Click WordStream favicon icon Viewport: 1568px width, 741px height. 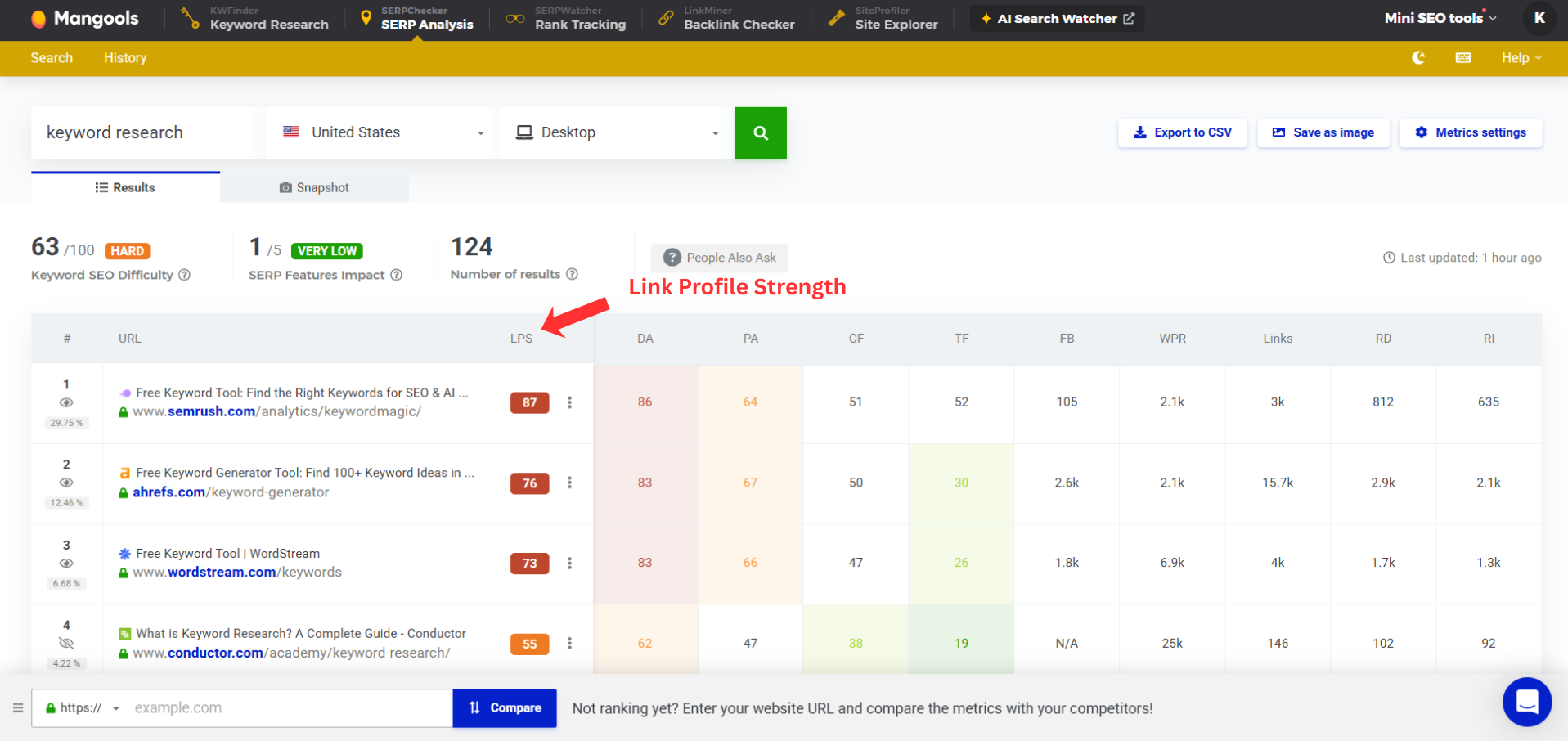(x=125, y=554)
